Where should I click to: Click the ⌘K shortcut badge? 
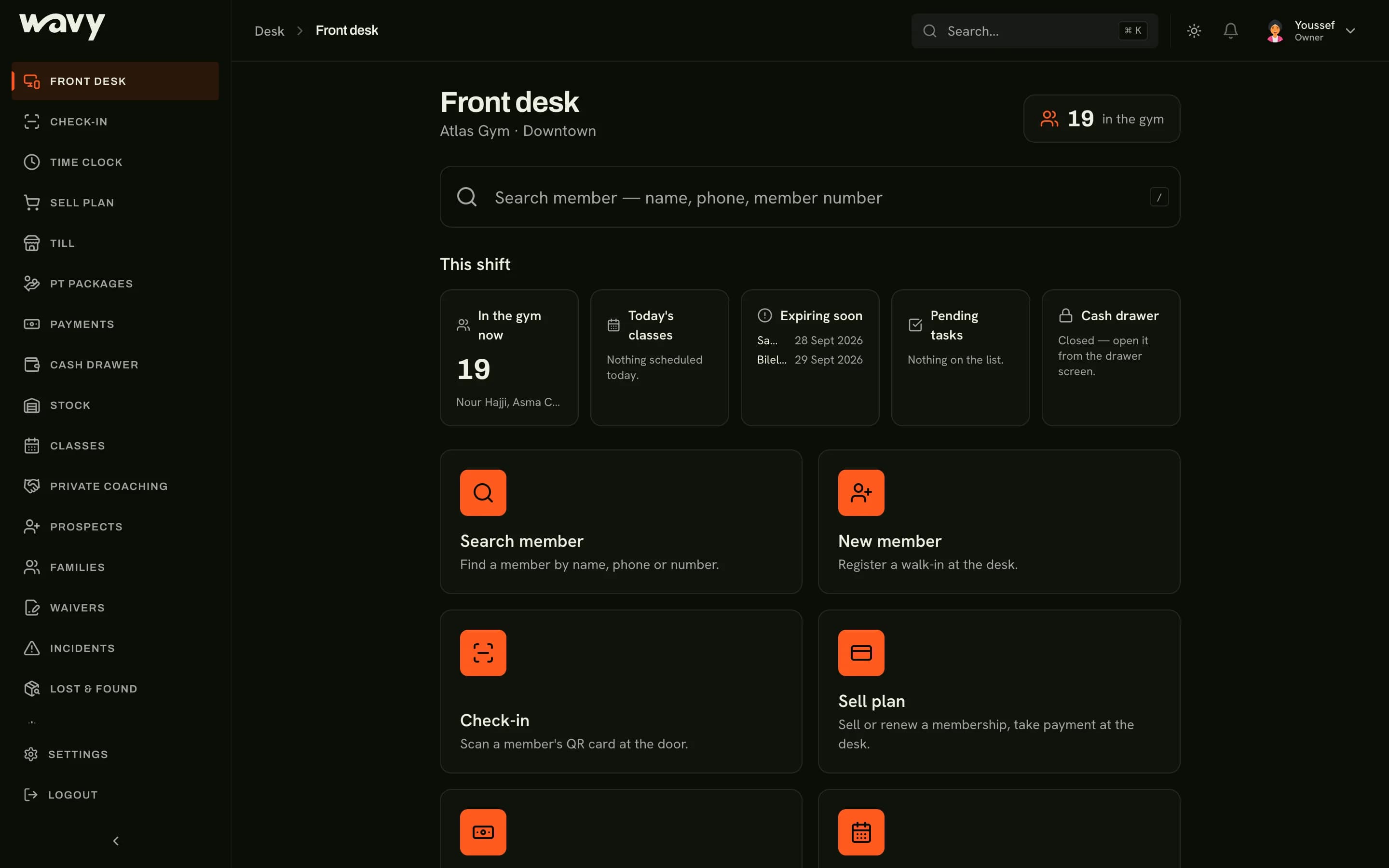tap(1133, 30)
